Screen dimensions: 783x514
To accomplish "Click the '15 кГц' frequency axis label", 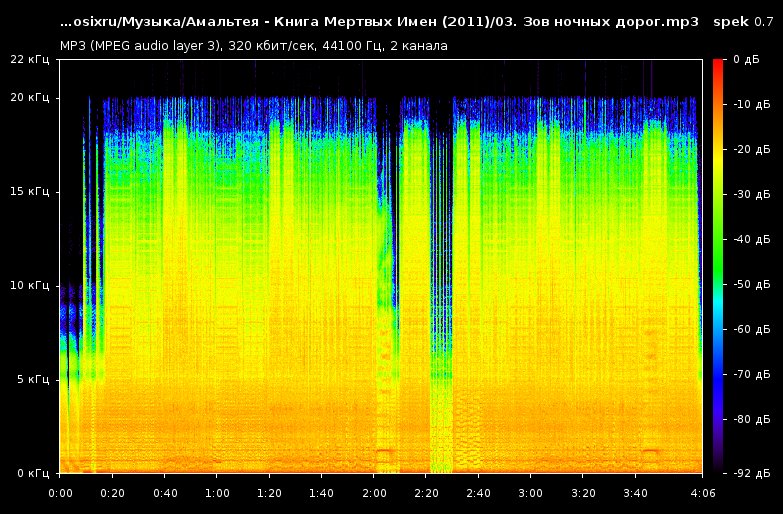I will [x=29, y=191].
